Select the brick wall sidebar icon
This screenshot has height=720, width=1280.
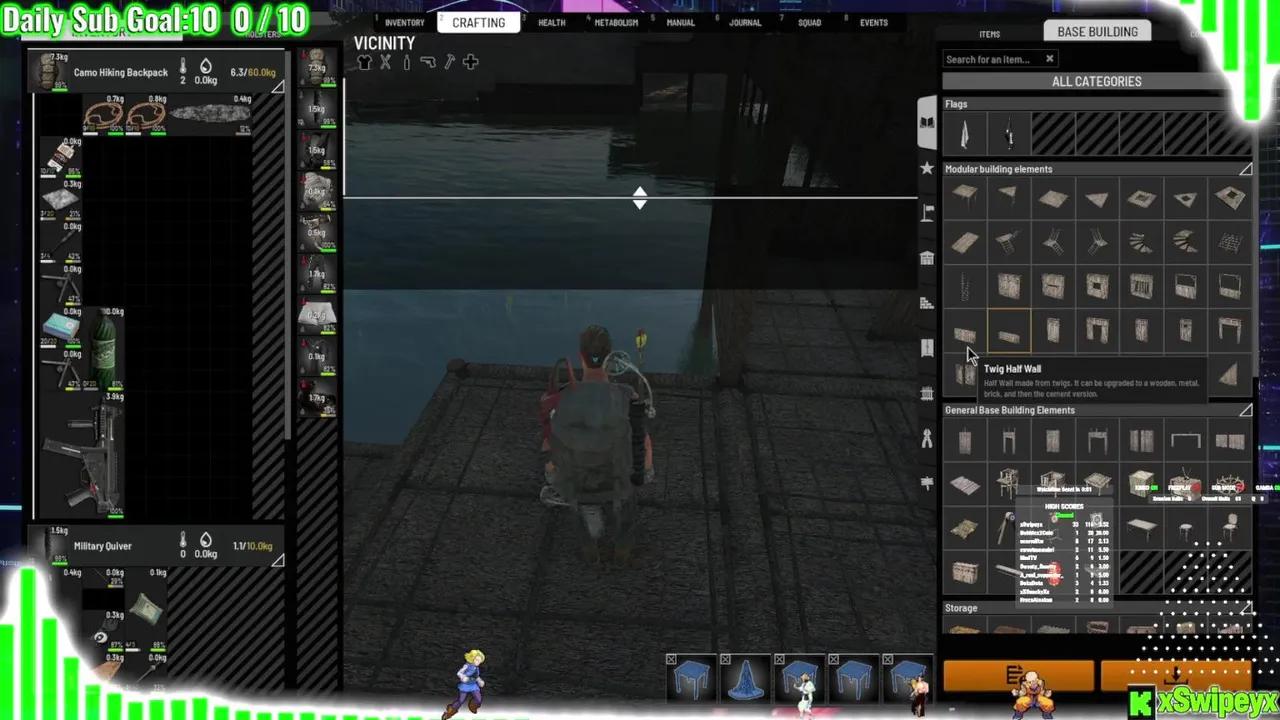coord(927,303)
